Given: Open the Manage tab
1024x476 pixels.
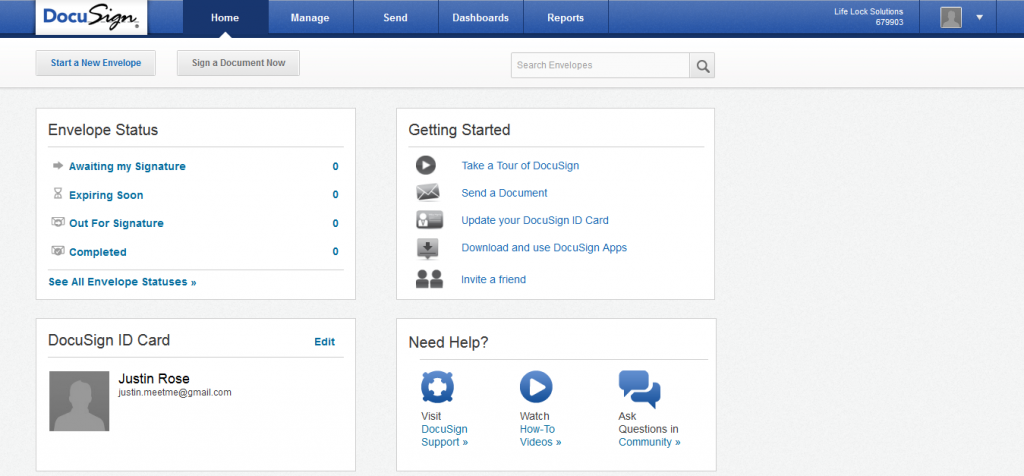Looking at the screenshot, I should [310, 18].
